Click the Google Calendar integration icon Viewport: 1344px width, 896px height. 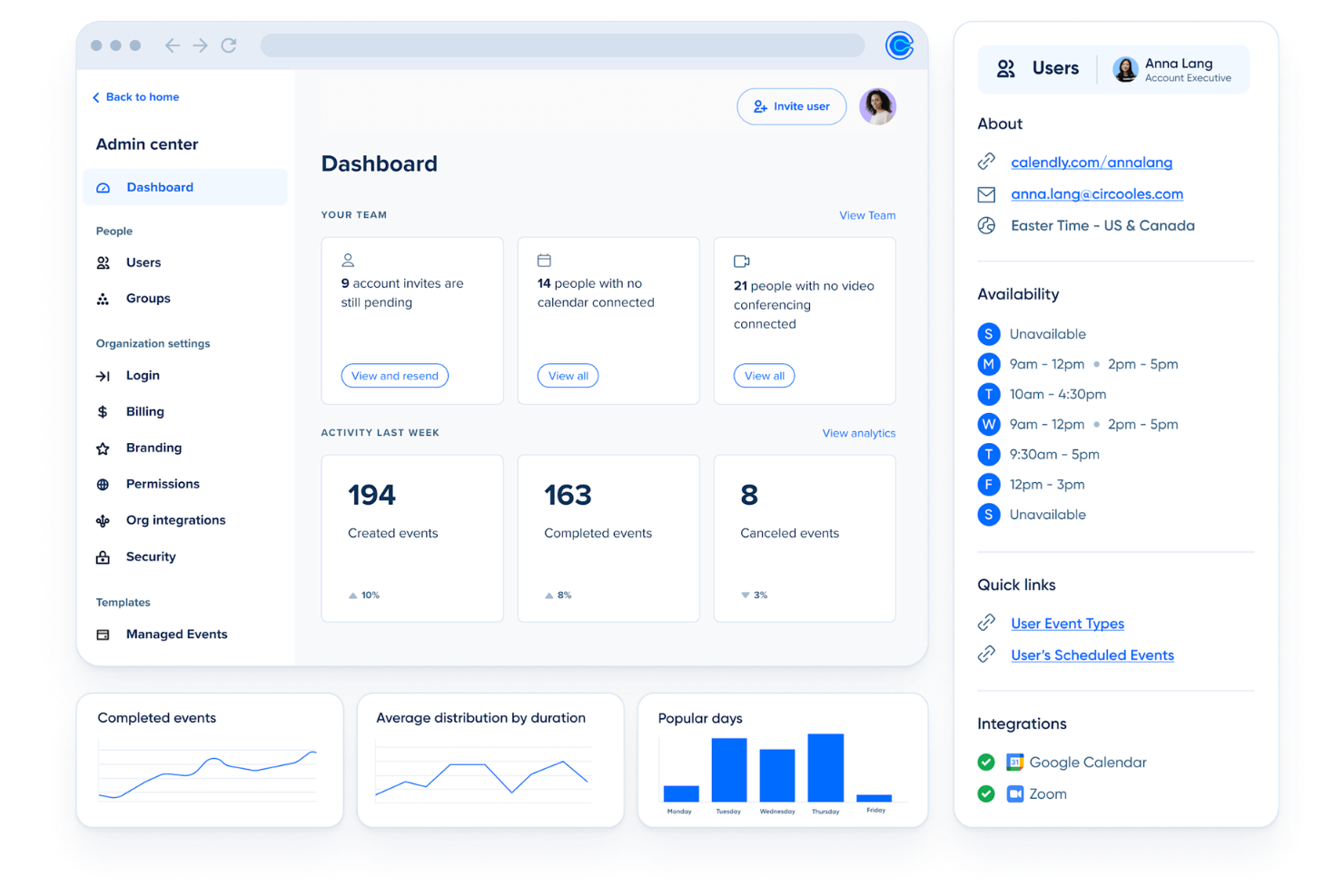1015,763
